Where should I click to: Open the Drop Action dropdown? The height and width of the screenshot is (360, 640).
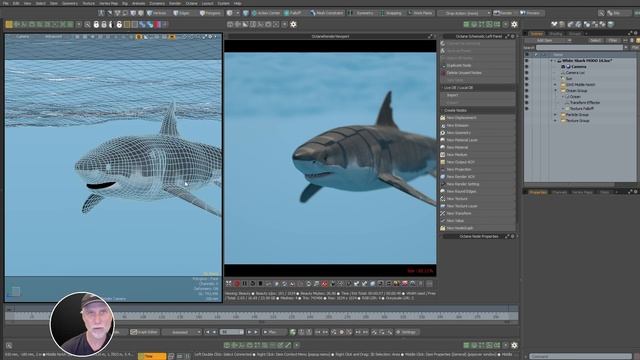pyautogui.click(x=465, y=13)
